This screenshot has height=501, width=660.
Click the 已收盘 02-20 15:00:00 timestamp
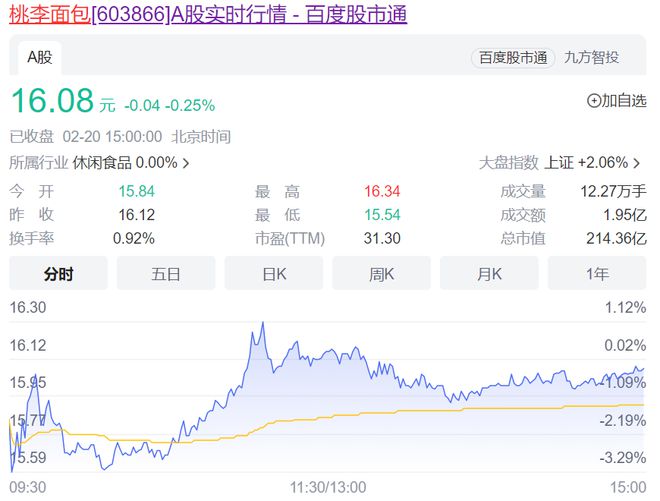pos(120,137)
